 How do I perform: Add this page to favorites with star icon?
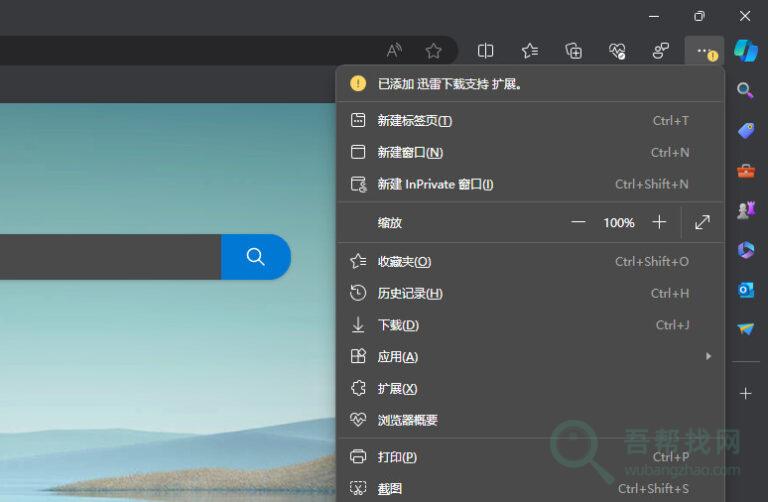coord(433,51)
